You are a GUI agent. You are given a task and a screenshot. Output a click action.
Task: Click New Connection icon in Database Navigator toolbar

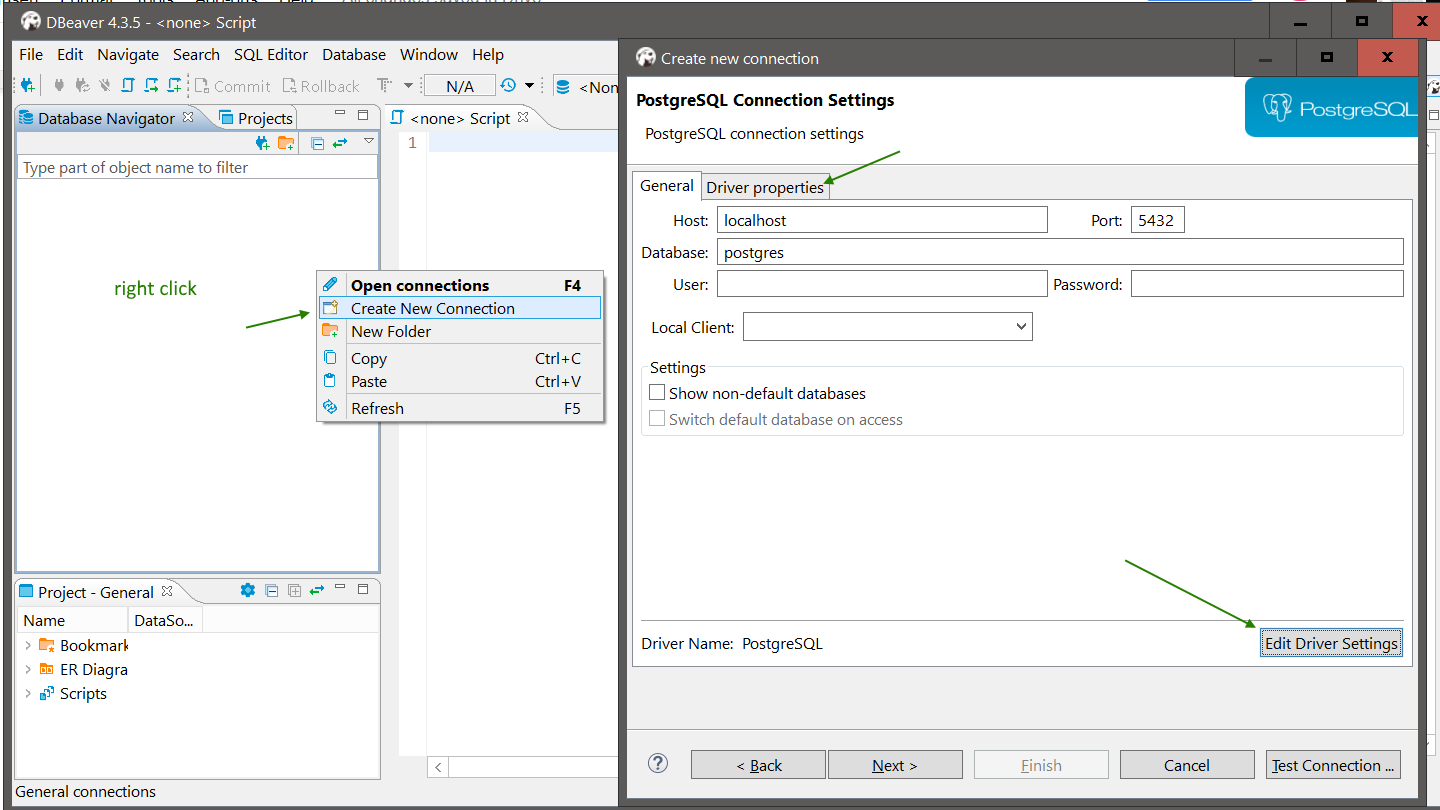262,143
